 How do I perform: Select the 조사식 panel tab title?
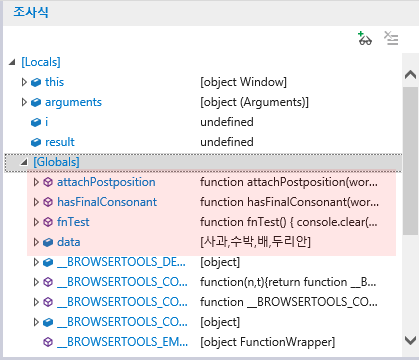tap(31, 12)
